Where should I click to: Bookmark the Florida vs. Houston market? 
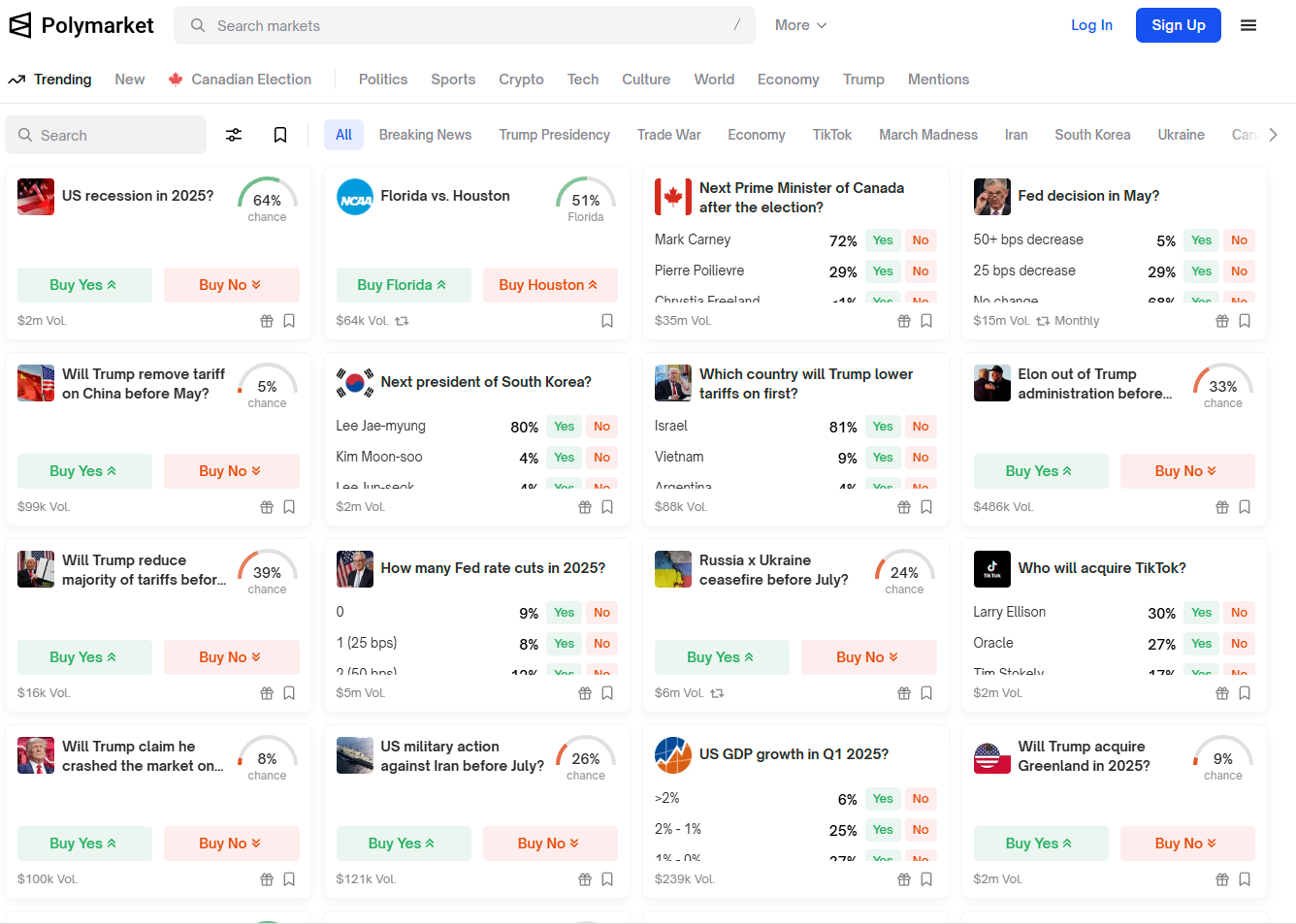[607, 321]
